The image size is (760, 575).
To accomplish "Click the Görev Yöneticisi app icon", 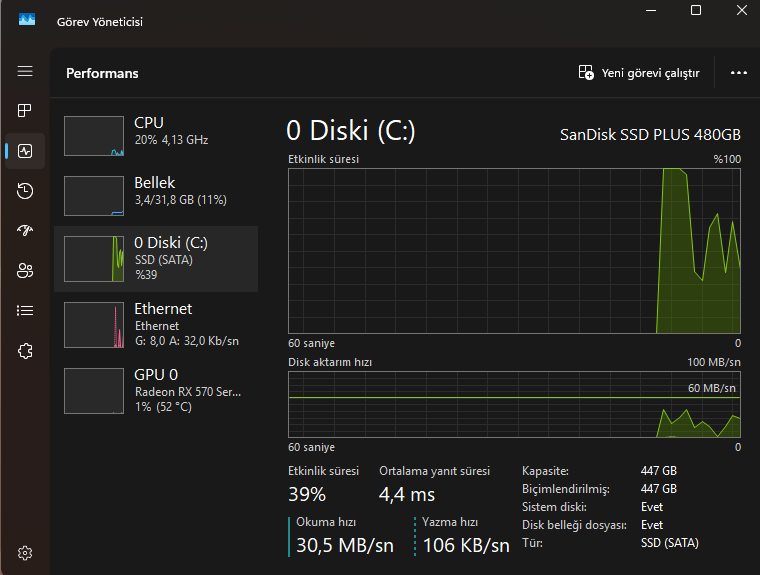I will pyautogui.click(x=27, y=19).
